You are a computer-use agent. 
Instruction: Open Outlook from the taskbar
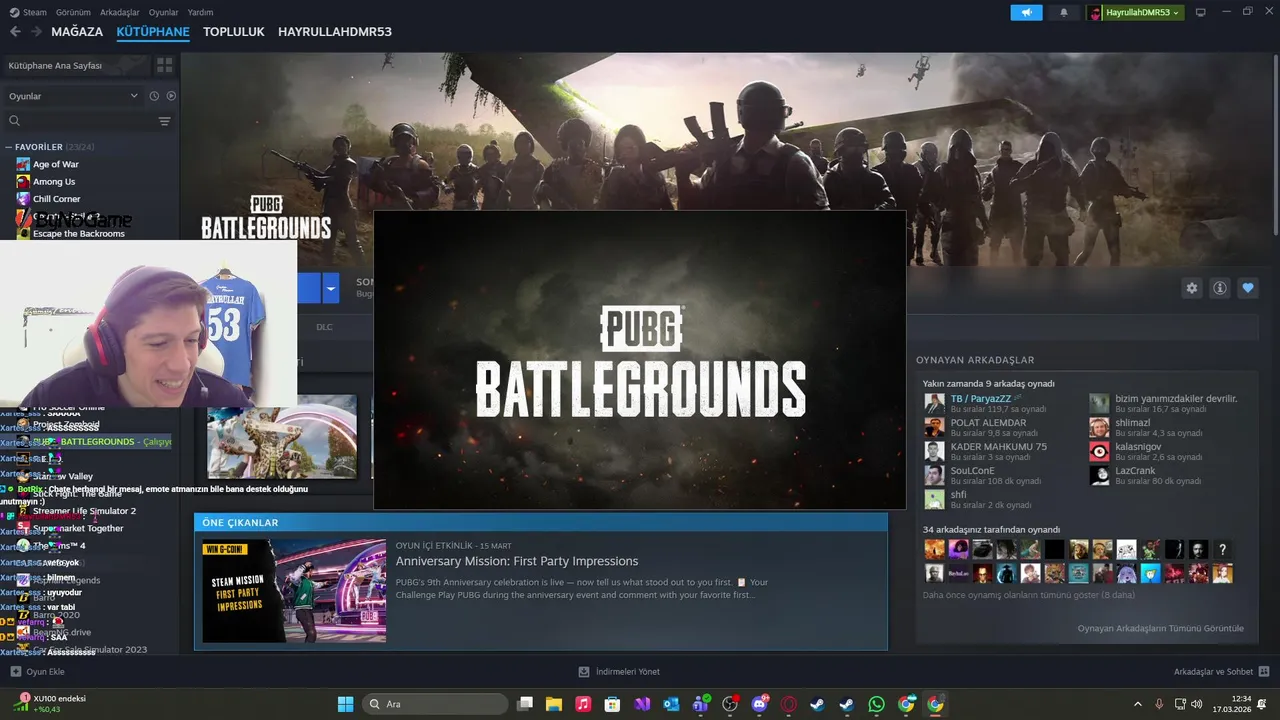point(671,704)
